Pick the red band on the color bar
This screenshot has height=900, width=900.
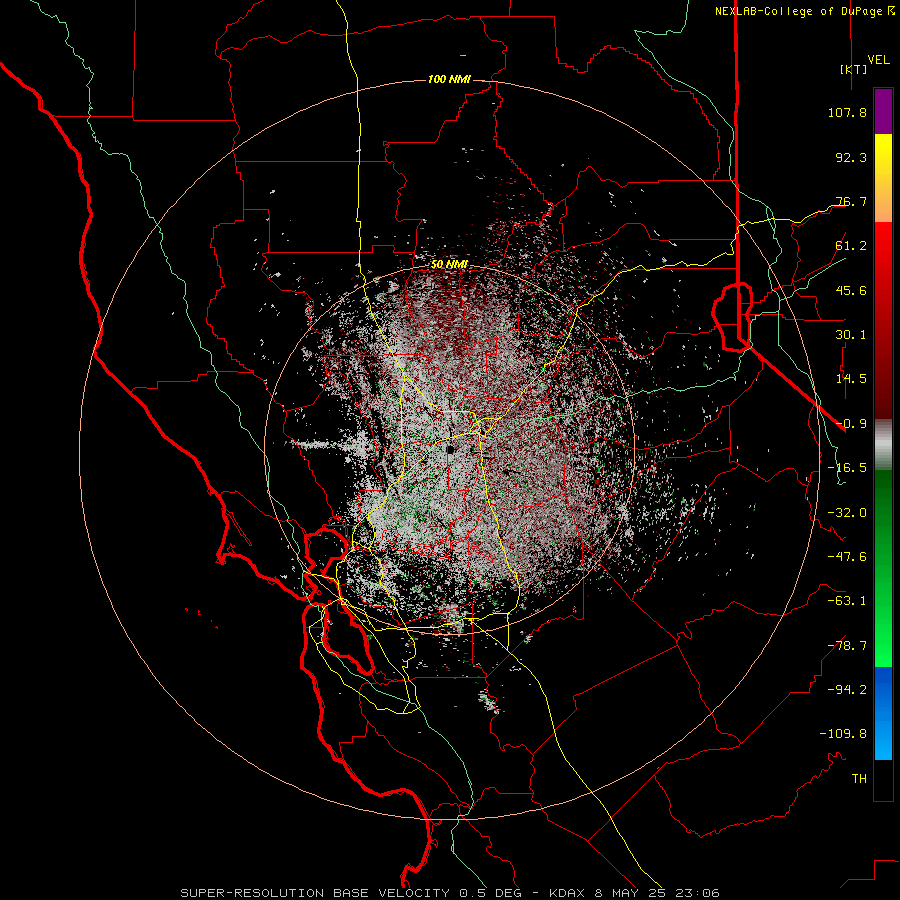coord(883,320)
